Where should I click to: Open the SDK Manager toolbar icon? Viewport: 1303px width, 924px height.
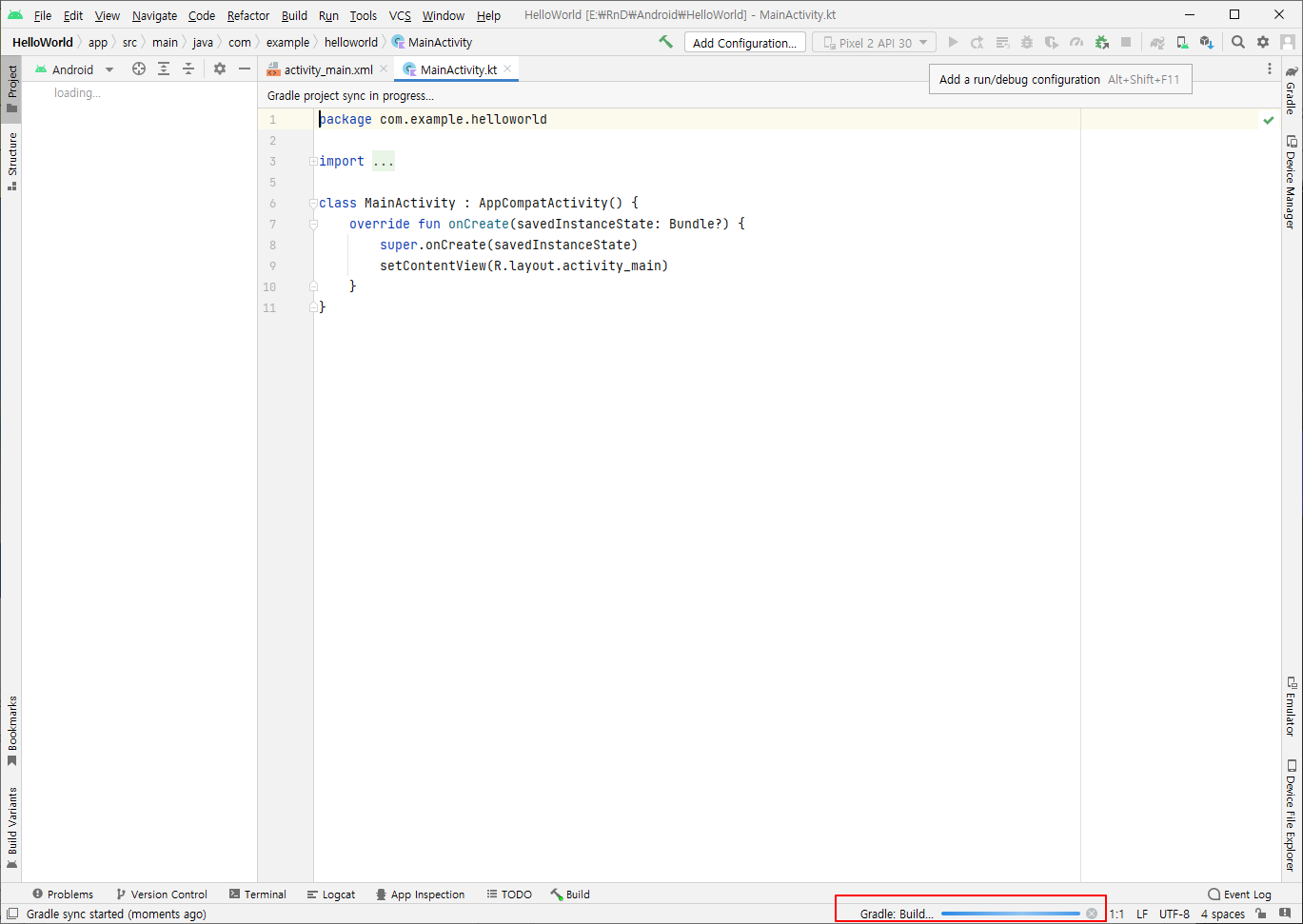[x=1207, y=42]
